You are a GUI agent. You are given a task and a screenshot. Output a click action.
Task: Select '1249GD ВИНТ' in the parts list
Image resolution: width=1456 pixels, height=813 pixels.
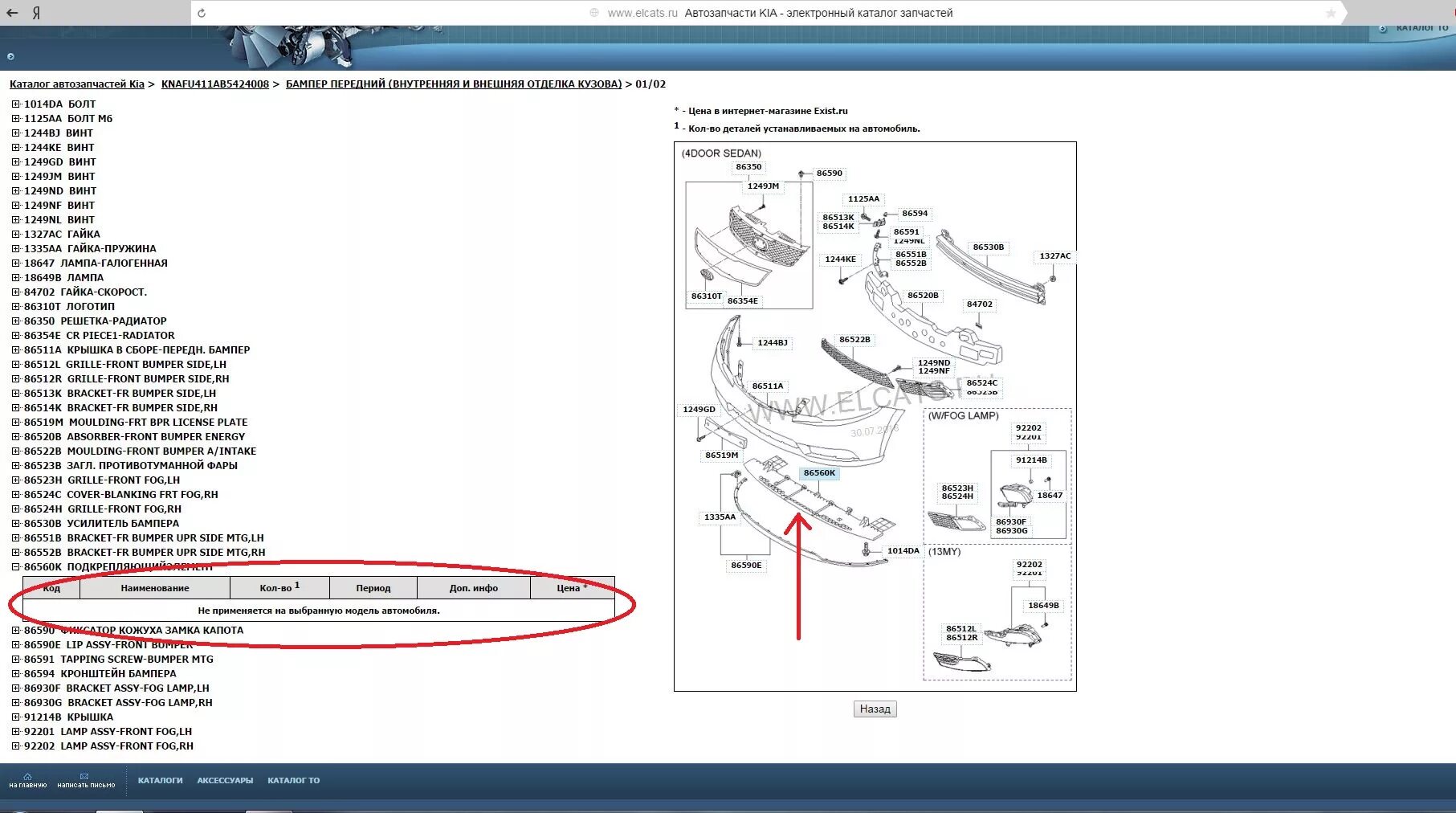(x=60, y=162)
